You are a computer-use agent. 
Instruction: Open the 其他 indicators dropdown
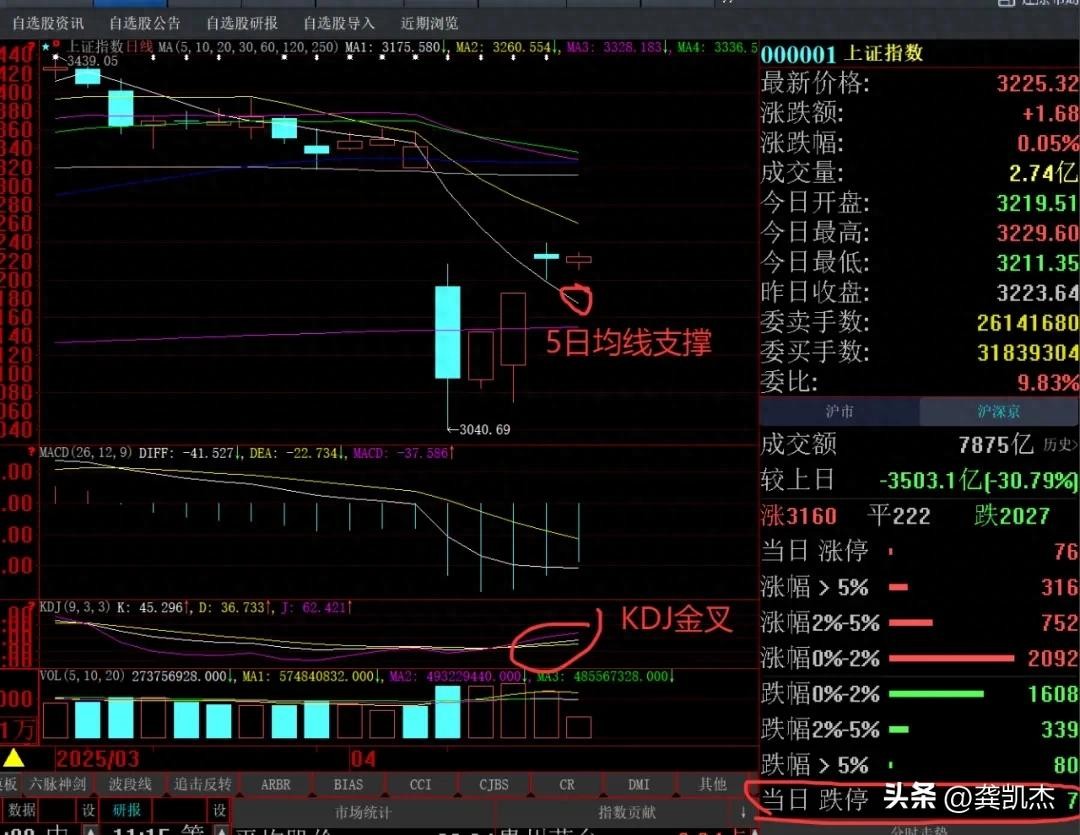pos(712,784)
